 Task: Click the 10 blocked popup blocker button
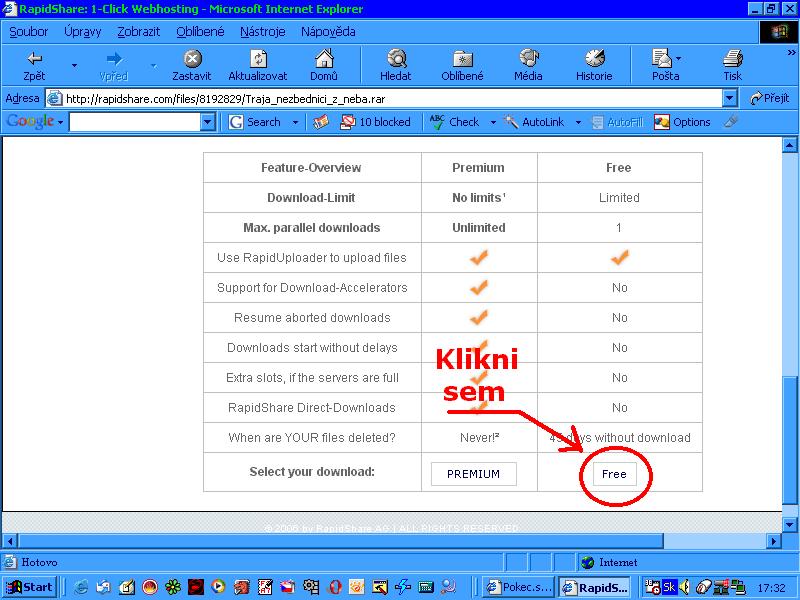[376, 122]
